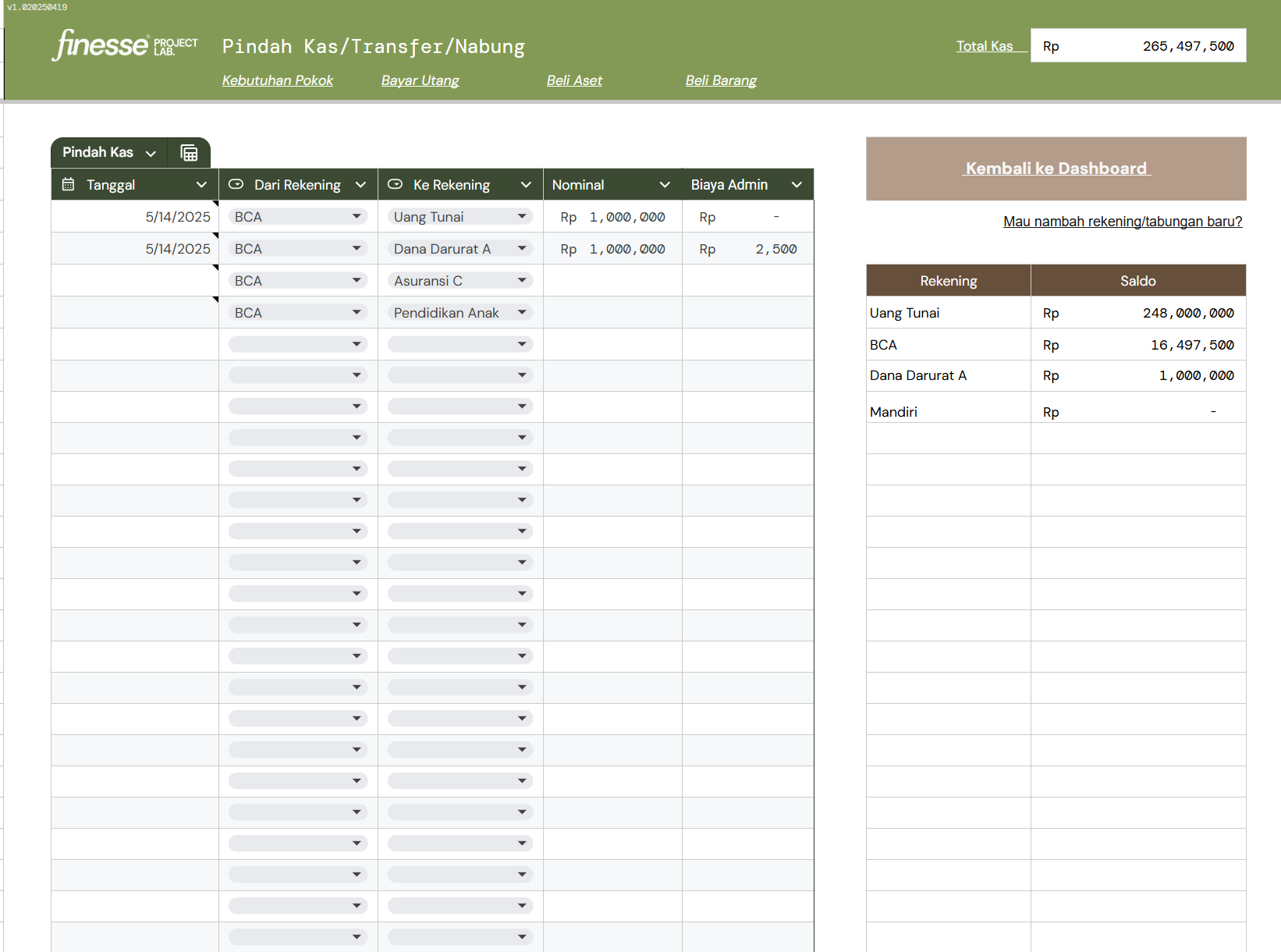Click Mau nambah rekening/tabungan baru link
The height and width of the screenshot is (952, 1281).
pos(1122,222)
